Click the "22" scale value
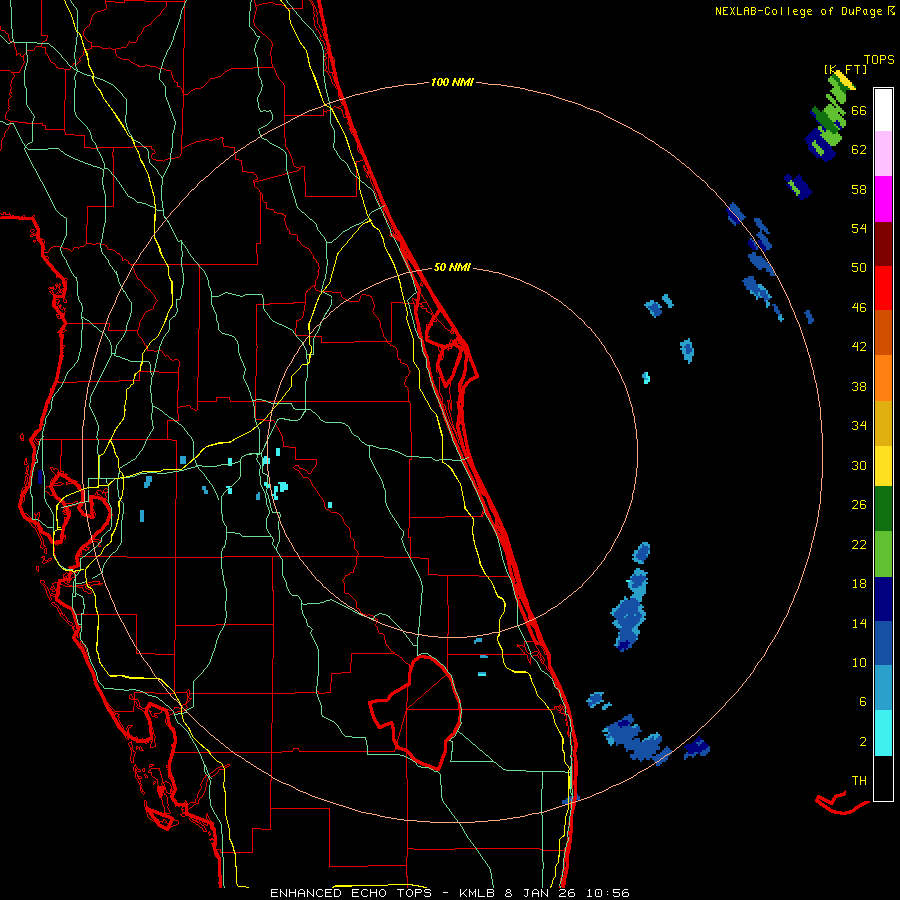 click(x=859, y=544)
